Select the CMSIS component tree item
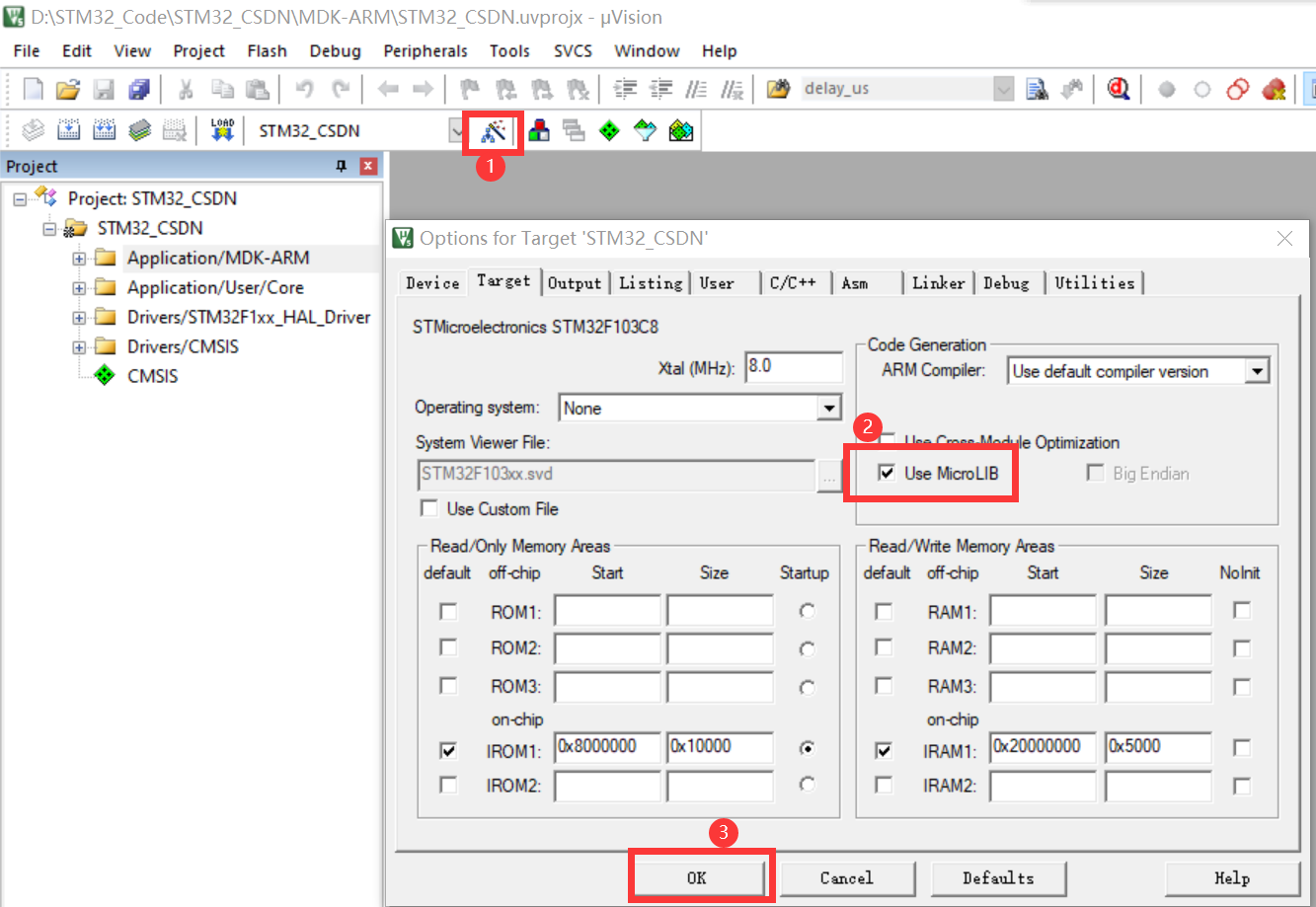Viewport: 1316px width, 907px height. (x=152, y=376)
